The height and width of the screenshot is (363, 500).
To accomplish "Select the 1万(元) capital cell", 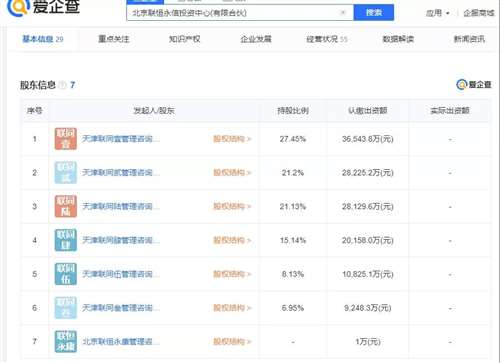I will pyautogui.click(x=368, y=341).
